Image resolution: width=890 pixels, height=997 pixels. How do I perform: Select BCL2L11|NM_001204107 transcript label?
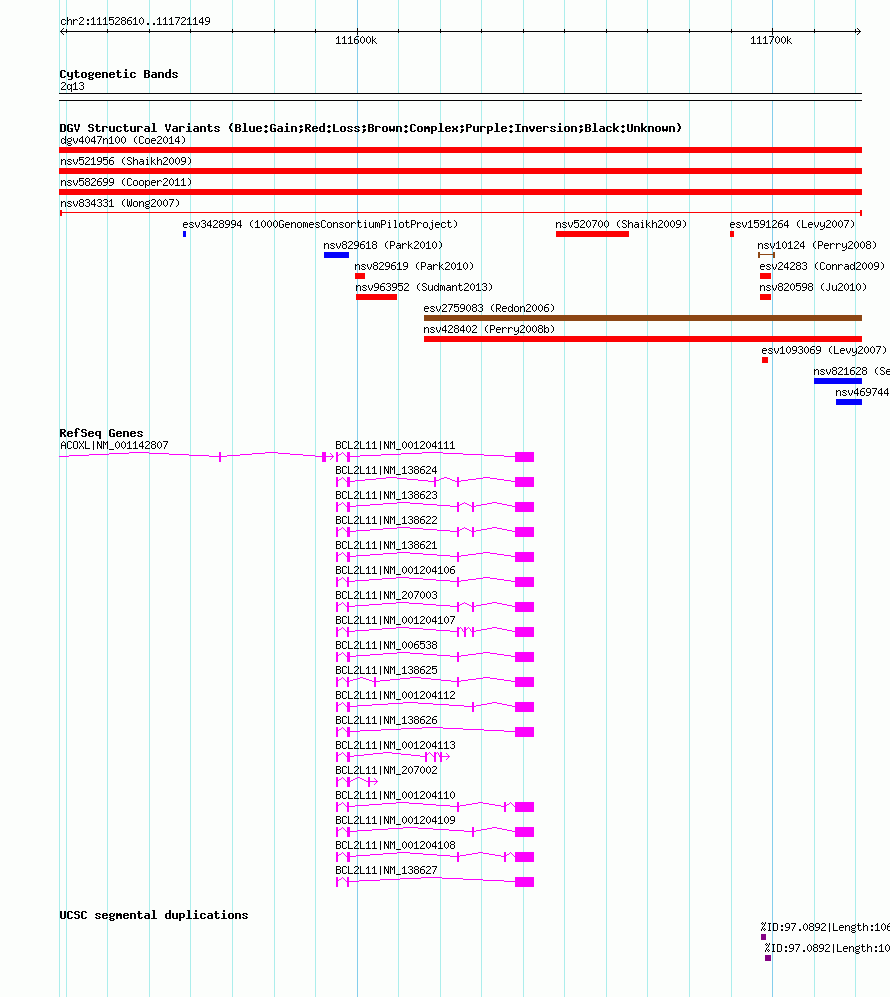click(x=395, y=620)
